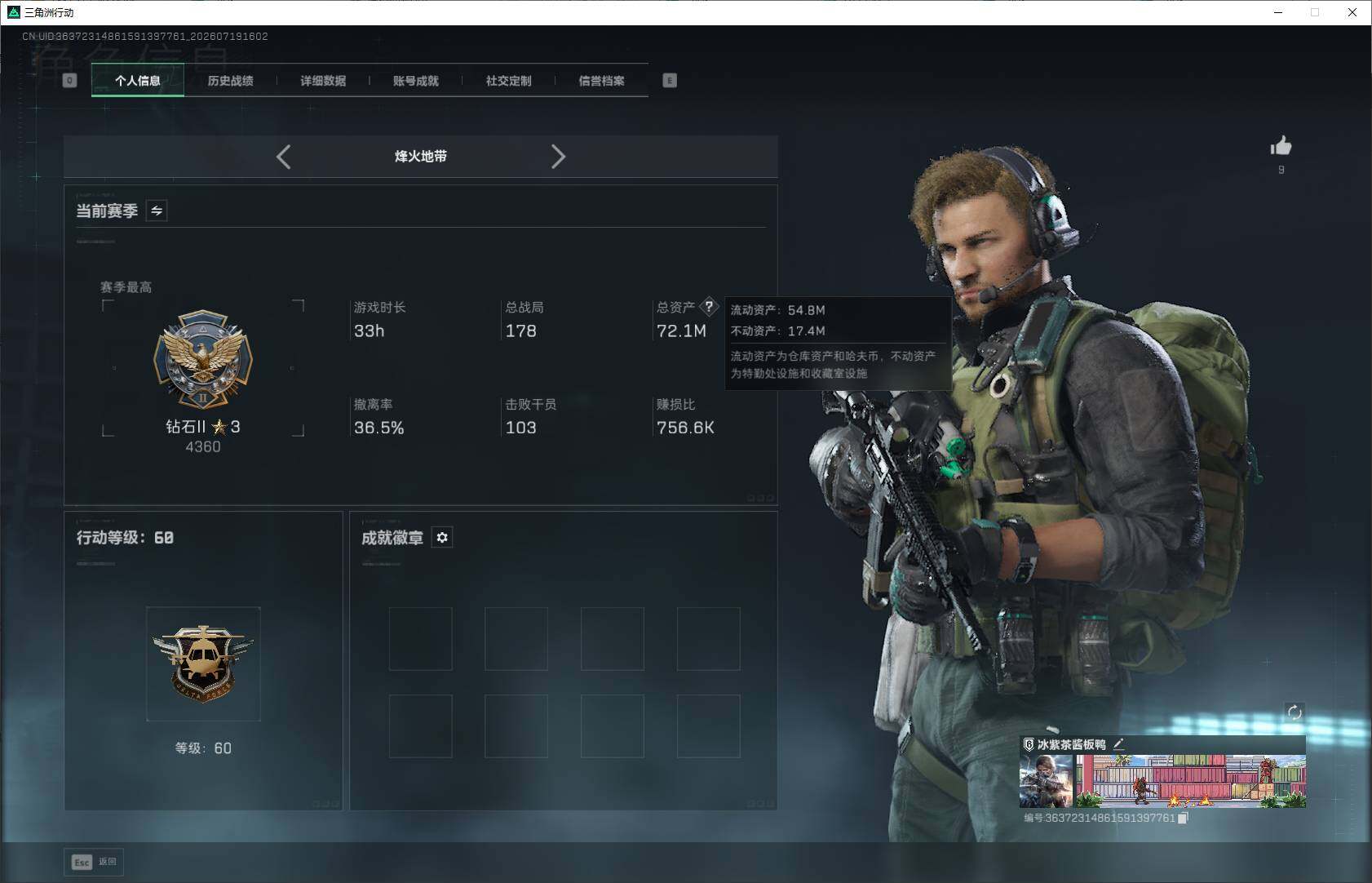
Task: Click the level 60 helicopter badge
Action: point(203,663)
